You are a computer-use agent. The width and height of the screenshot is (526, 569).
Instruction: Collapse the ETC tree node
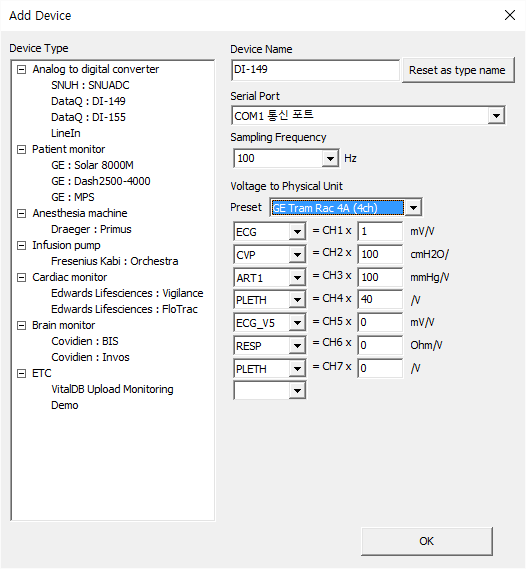pos(22,373)
